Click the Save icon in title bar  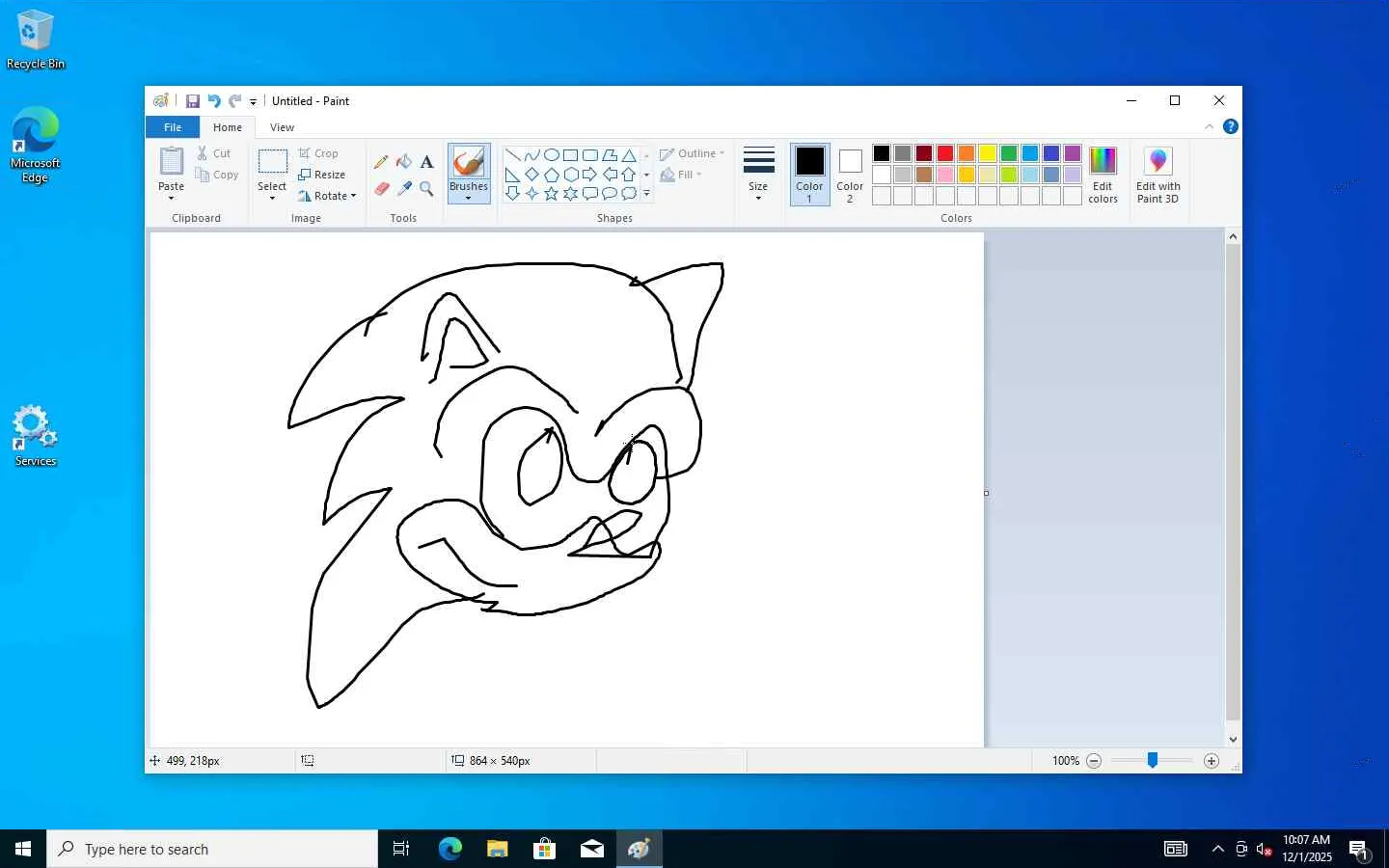click(193, 101)
